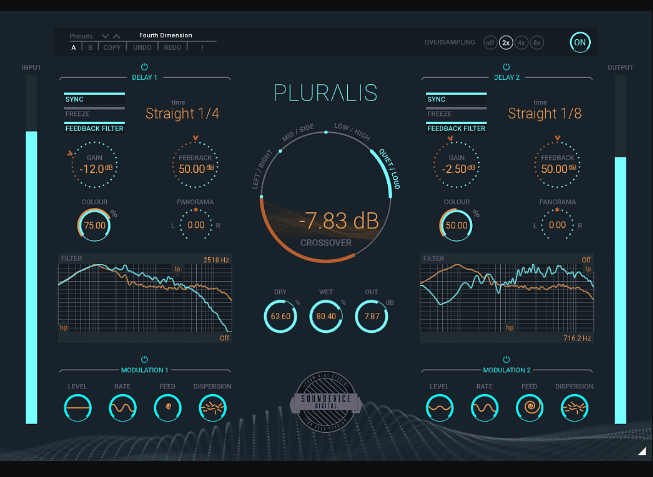Toggle Delay 1 FEEDBACK FILTER

pos(95,127)
